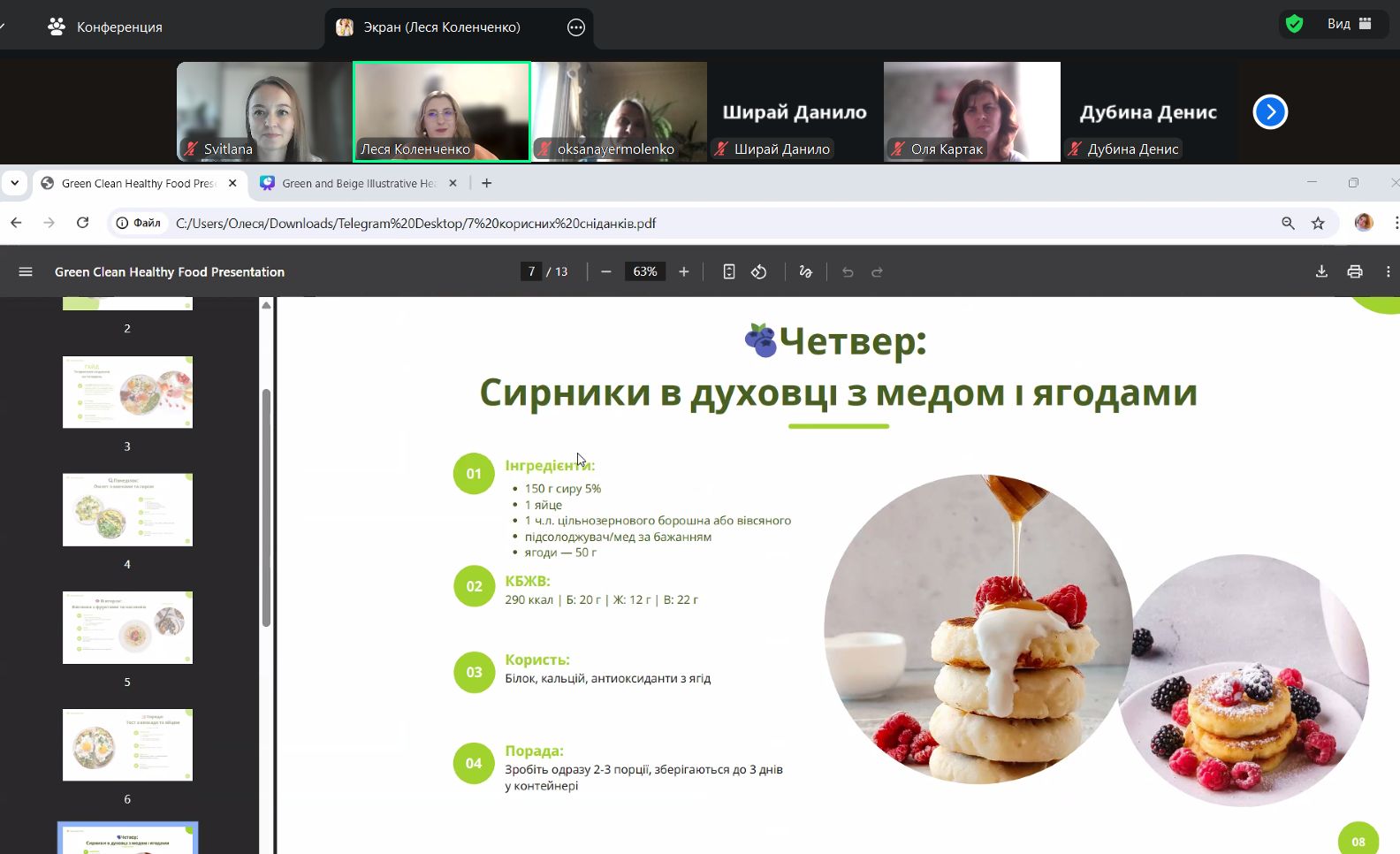Open a new browser tab
This screenshot has width=1400, height=854.
coord(486,184)
